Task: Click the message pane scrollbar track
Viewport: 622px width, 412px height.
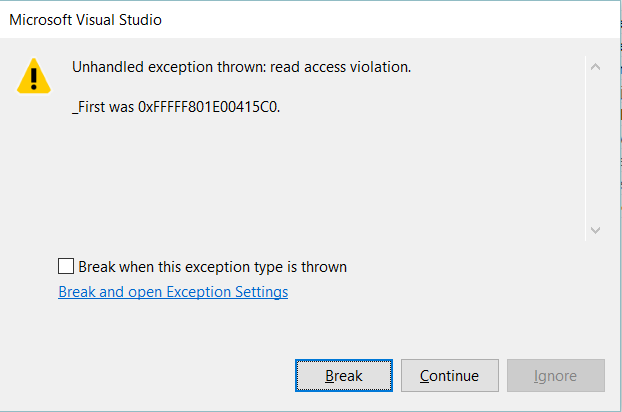Action: 595,150
